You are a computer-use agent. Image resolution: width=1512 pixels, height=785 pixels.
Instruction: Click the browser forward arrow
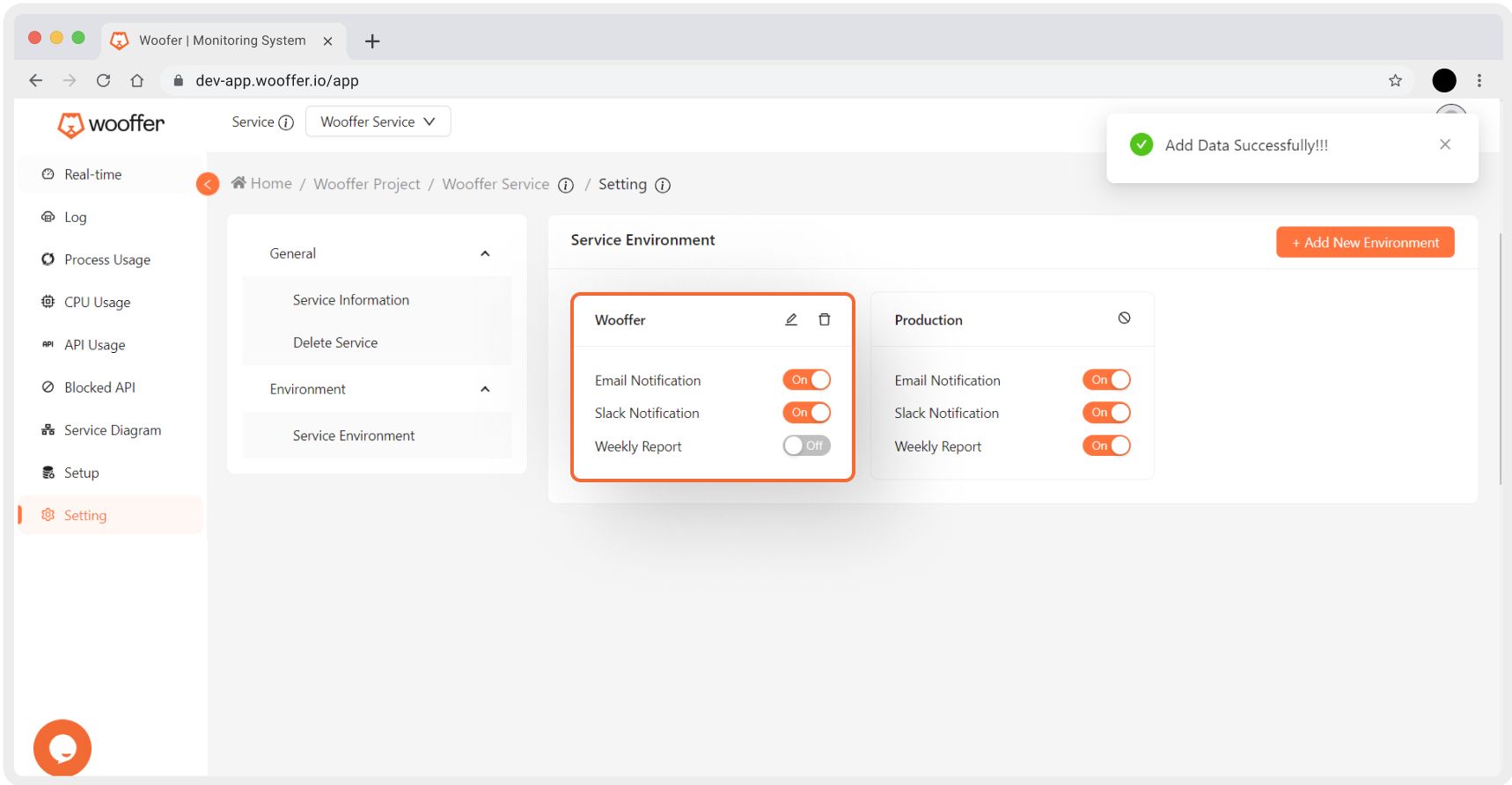pos(70,80)
